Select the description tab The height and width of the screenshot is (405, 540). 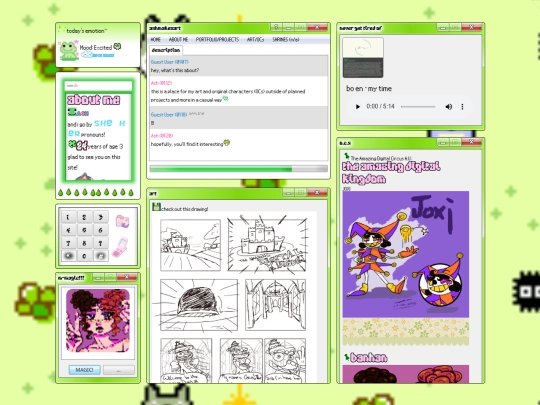pyautogui.click(x=166, y=50)
